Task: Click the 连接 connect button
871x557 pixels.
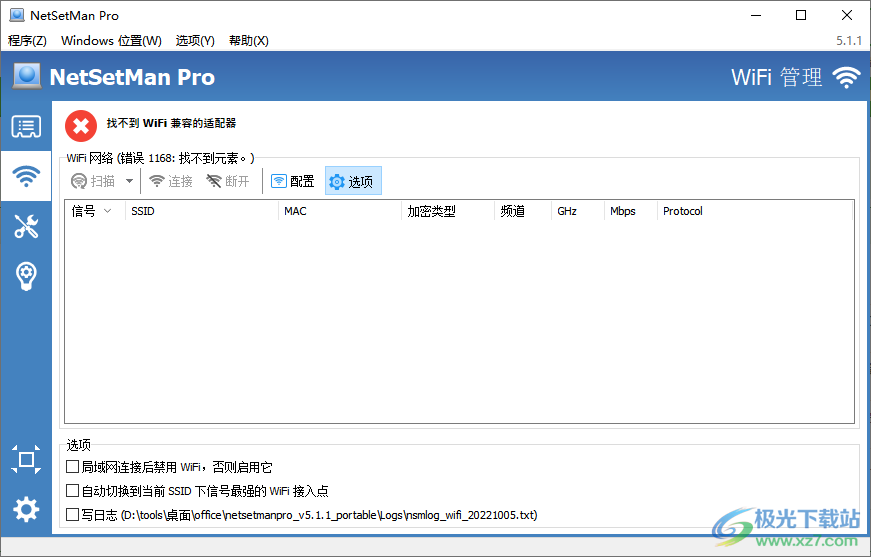Action: (171, 181)
